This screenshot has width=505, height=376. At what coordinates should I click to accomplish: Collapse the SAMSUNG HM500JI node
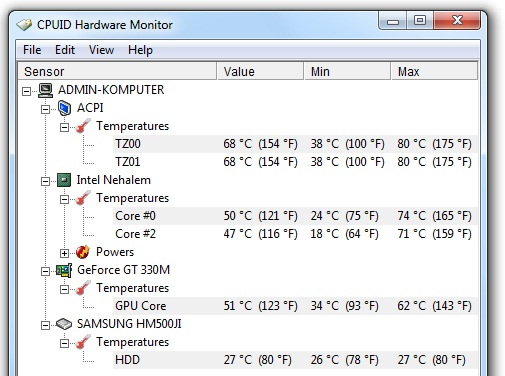pyautogui.click(x=45, y=325)
